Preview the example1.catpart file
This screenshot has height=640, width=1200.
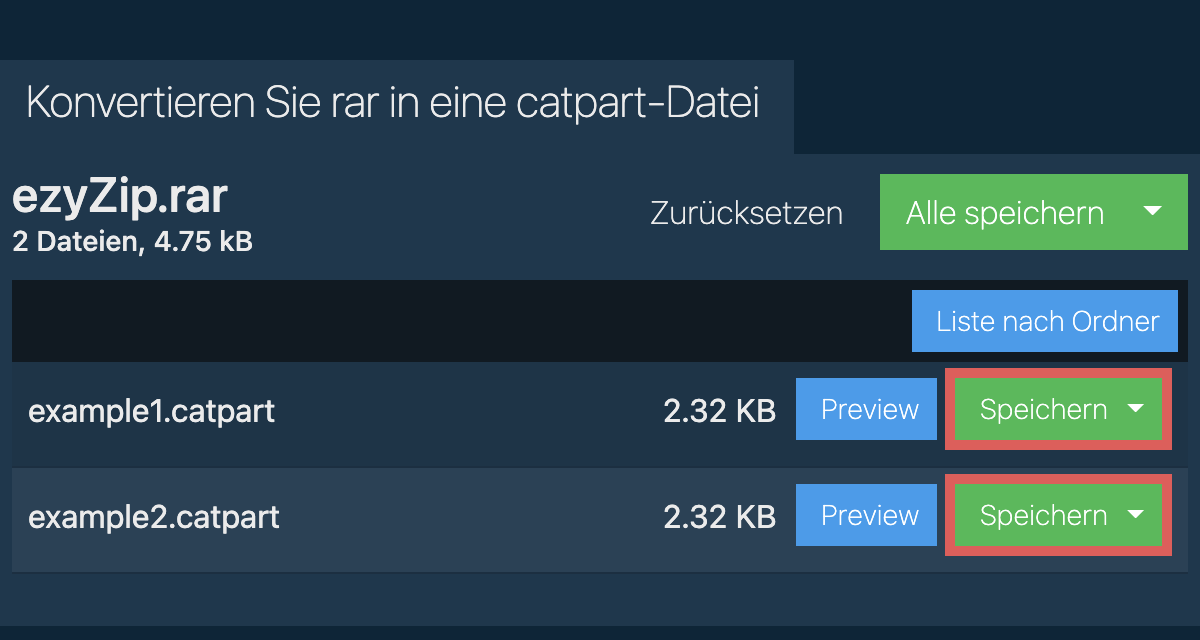(x=869, y=410)
